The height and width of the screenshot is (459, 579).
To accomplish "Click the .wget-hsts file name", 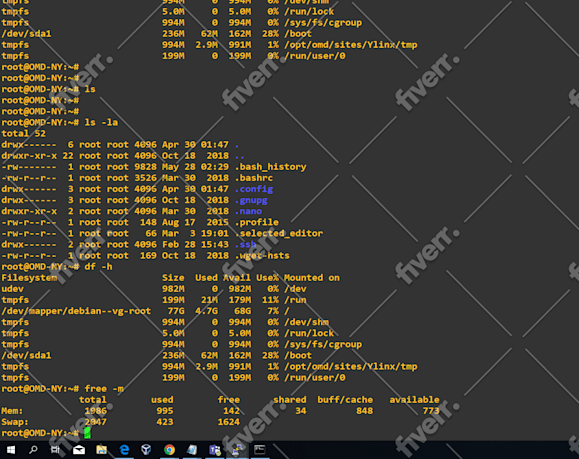I will 262,256.
